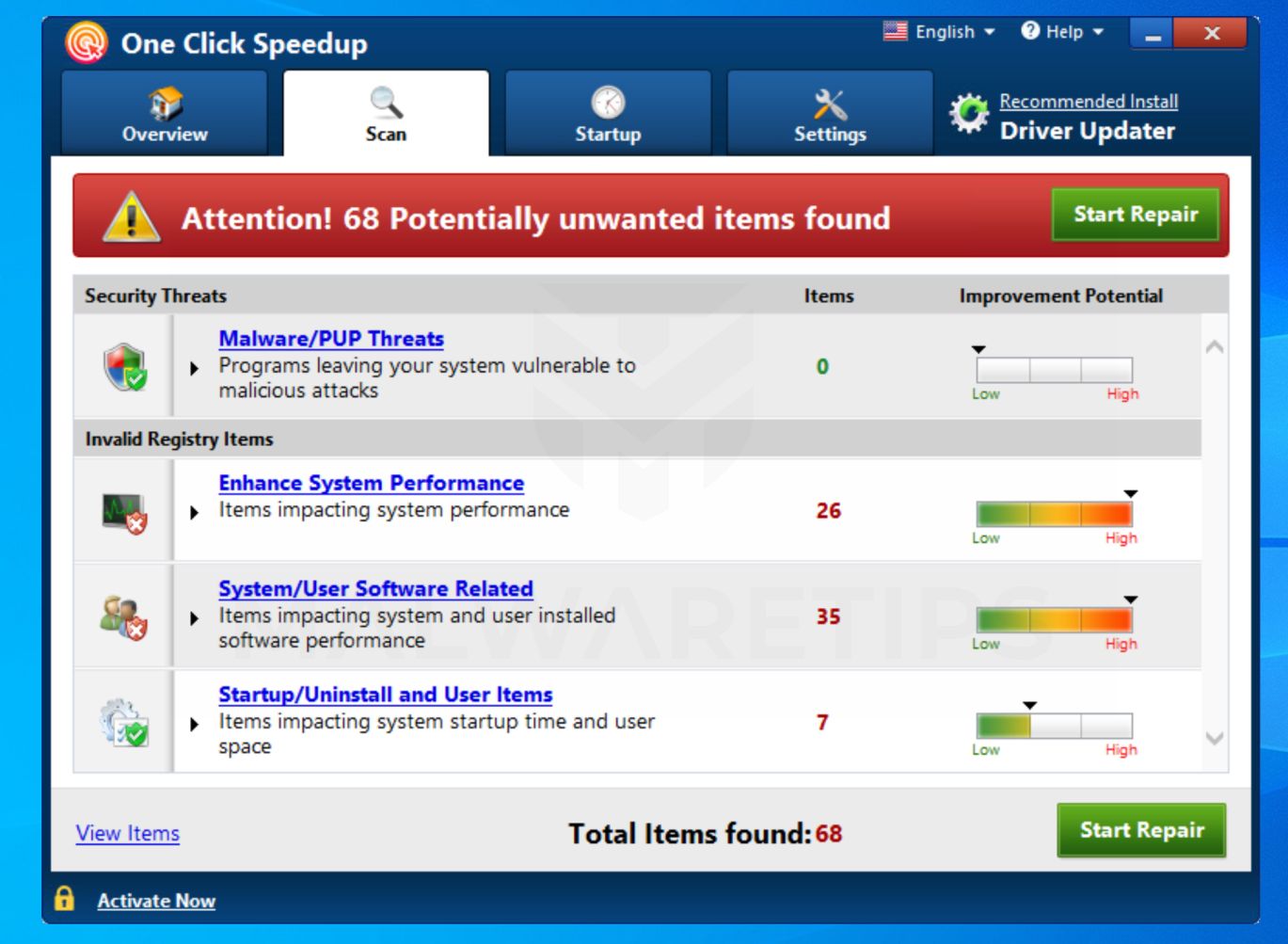Open the System/User Software Related link

(x=376, y=589)
